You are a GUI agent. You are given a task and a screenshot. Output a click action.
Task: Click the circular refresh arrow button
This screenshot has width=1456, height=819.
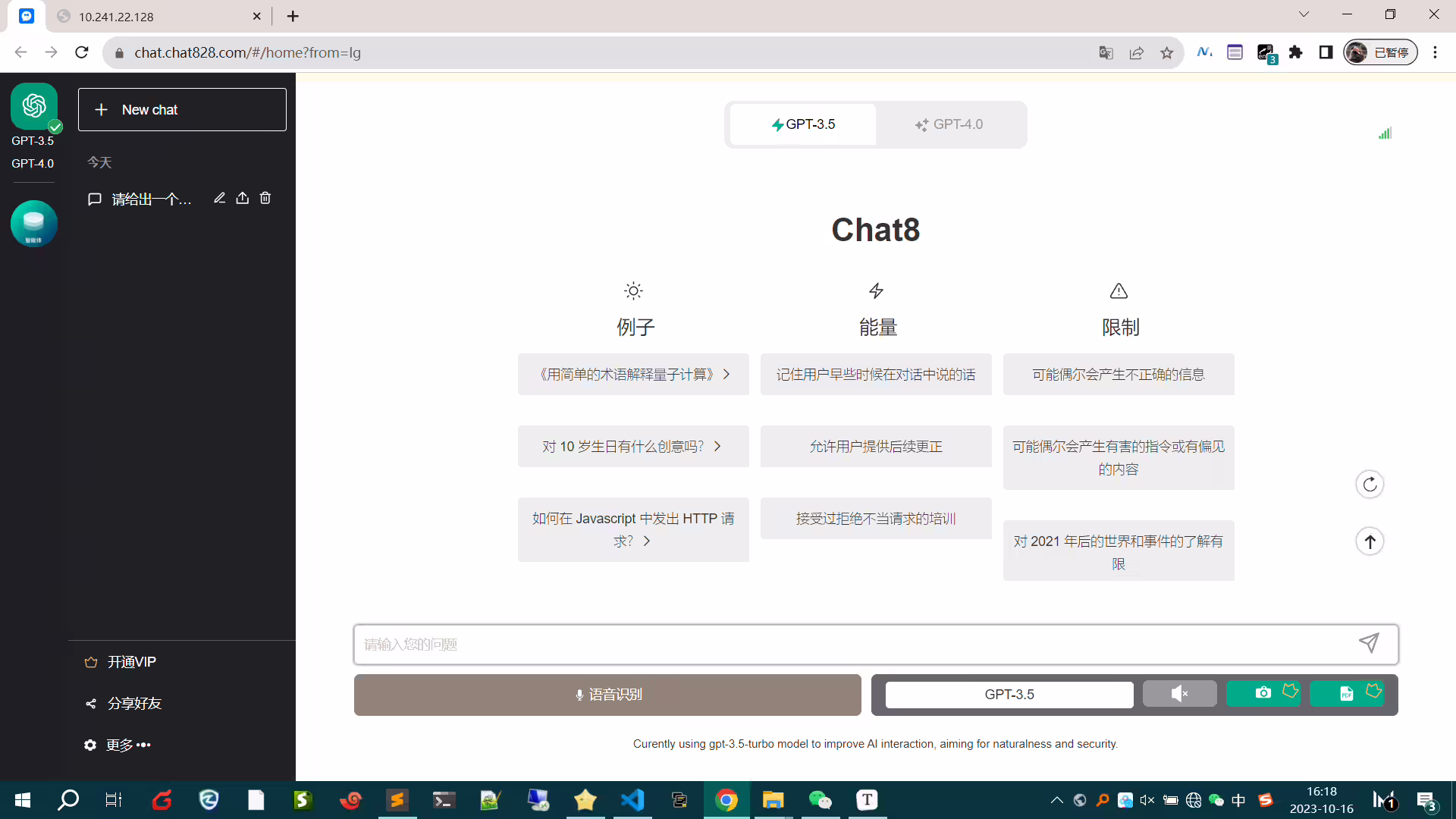[1370, 485]
